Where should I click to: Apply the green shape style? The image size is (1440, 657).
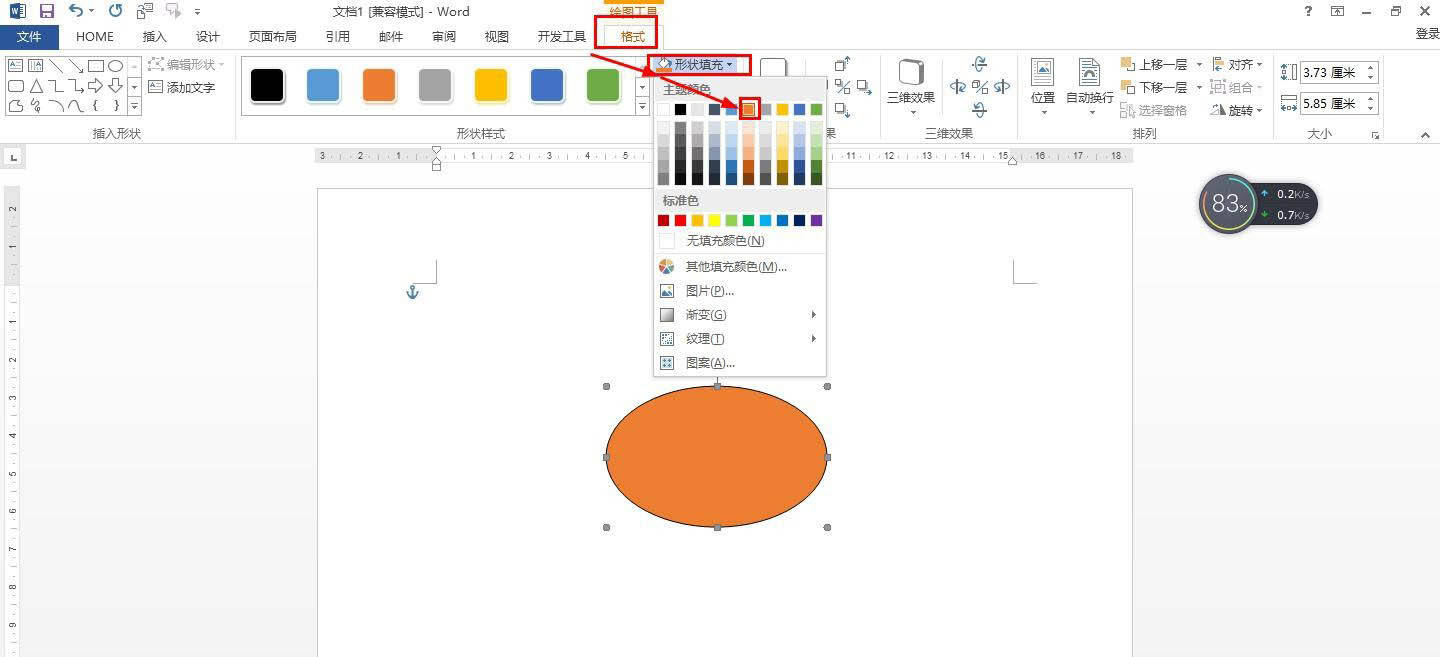[603, 85]
